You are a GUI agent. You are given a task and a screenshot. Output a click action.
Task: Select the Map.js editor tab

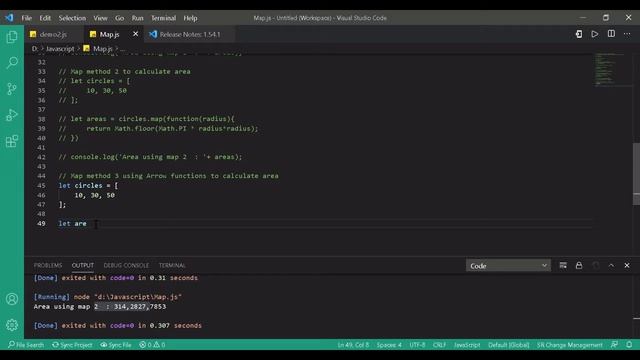[109, 34]
